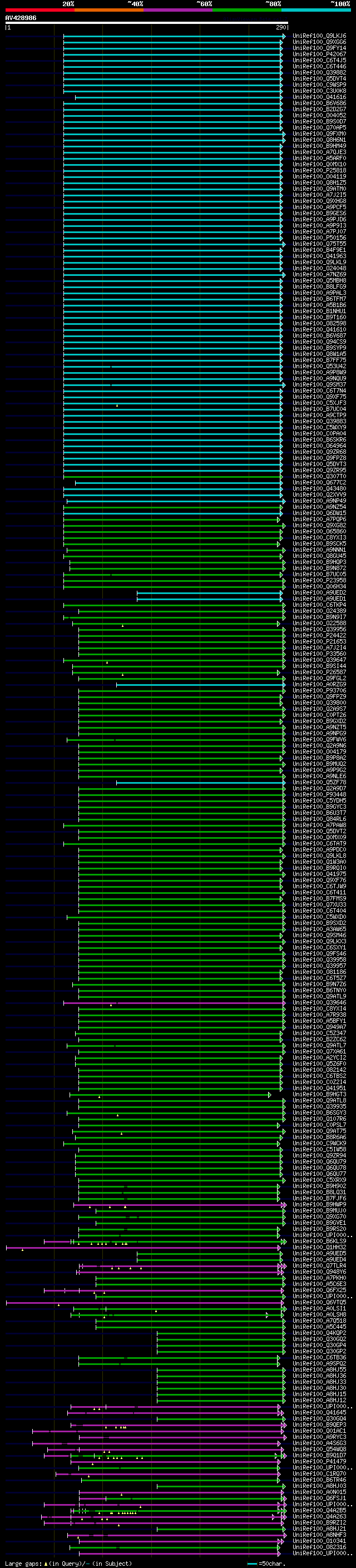Select the UniRef100_P26587 label
356x1568 pixels.
[319, 672]
